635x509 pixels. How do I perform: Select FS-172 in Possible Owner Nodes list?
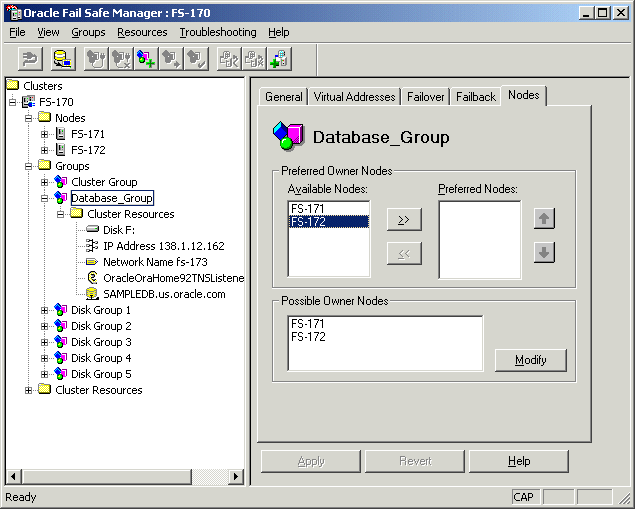[385, 336]
